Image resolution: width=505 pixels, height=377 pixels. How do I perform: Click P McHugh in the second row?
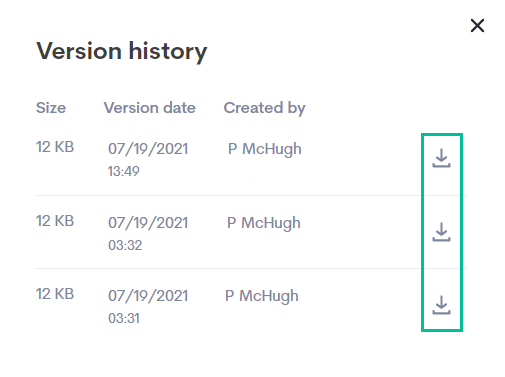point(264,223)
